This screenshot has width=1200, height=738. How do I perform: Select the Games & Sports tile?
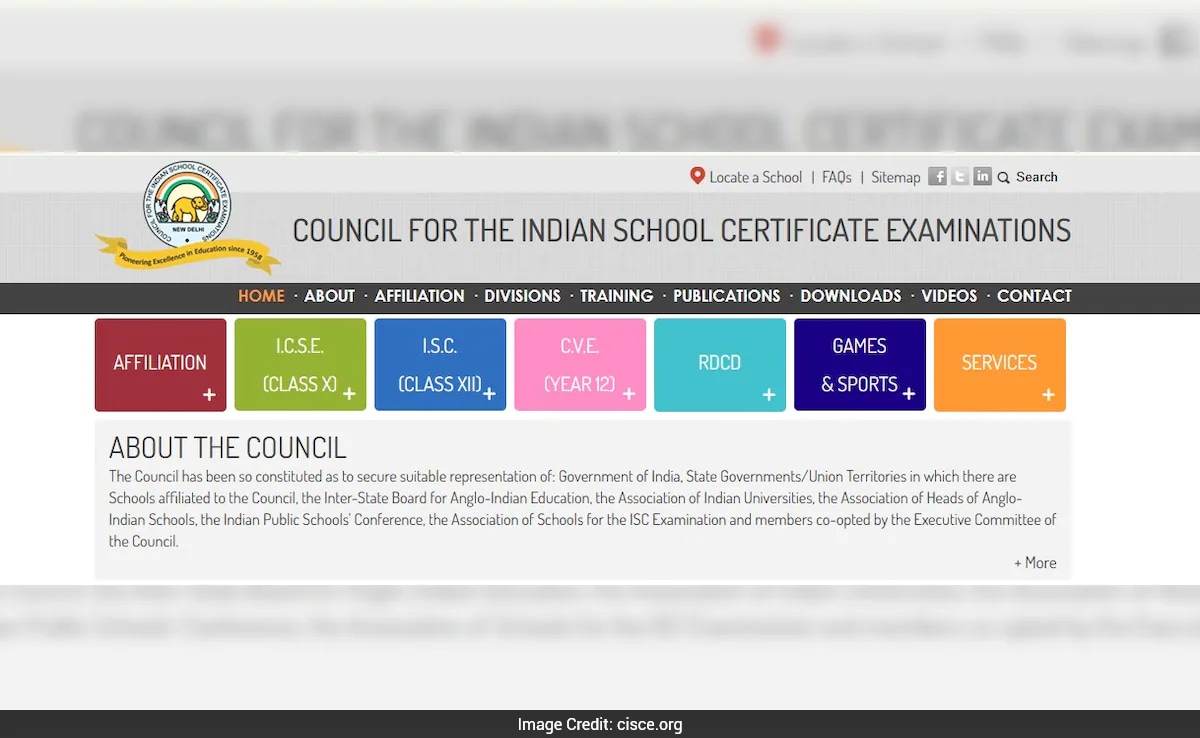tap(859, 364)
